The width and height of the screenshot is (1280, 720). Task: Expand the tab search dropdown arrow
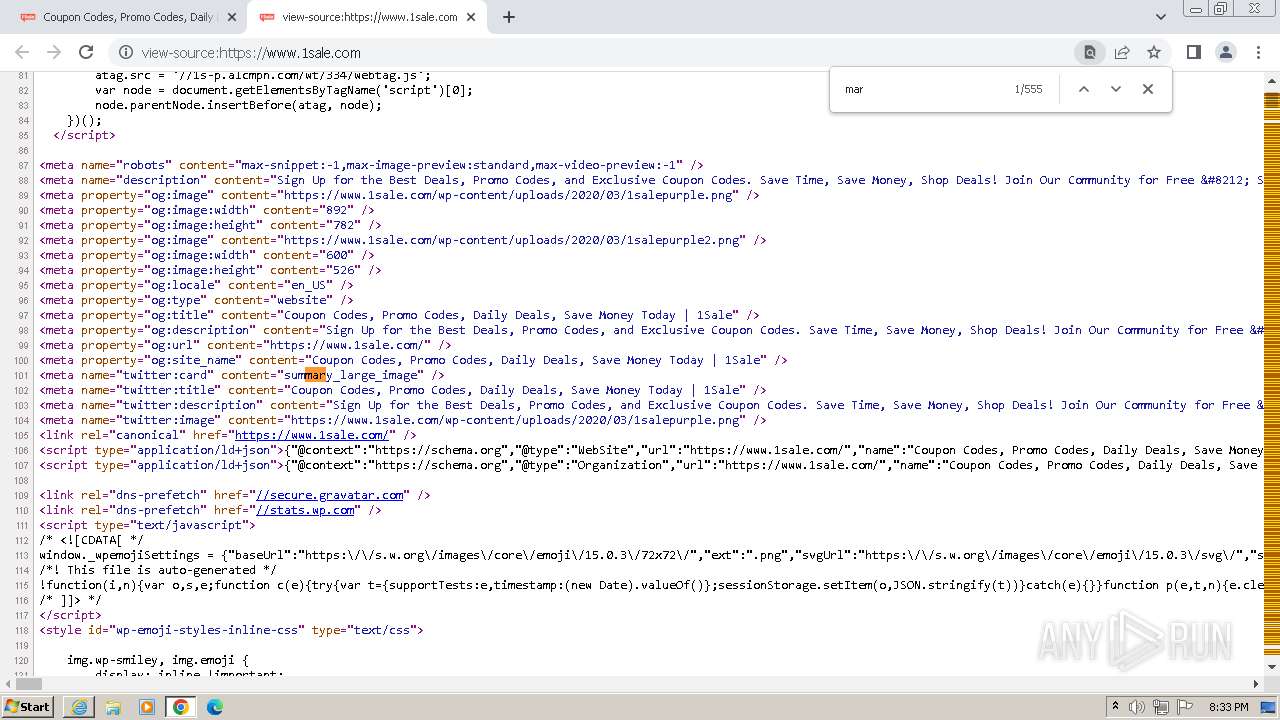click(1160, 17)
